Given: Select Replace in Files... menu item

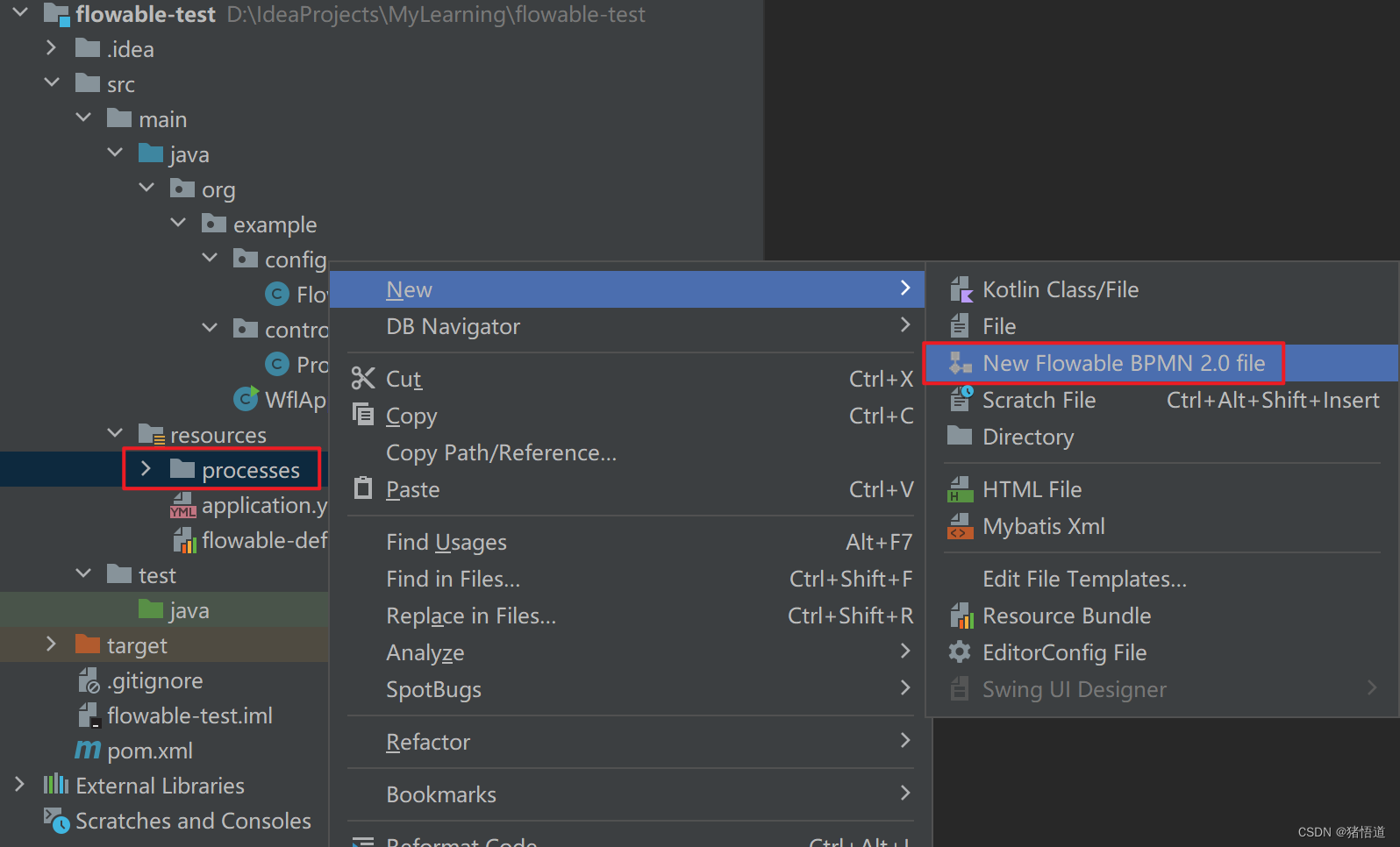Looking at the screenshot, I should [627, 616].
